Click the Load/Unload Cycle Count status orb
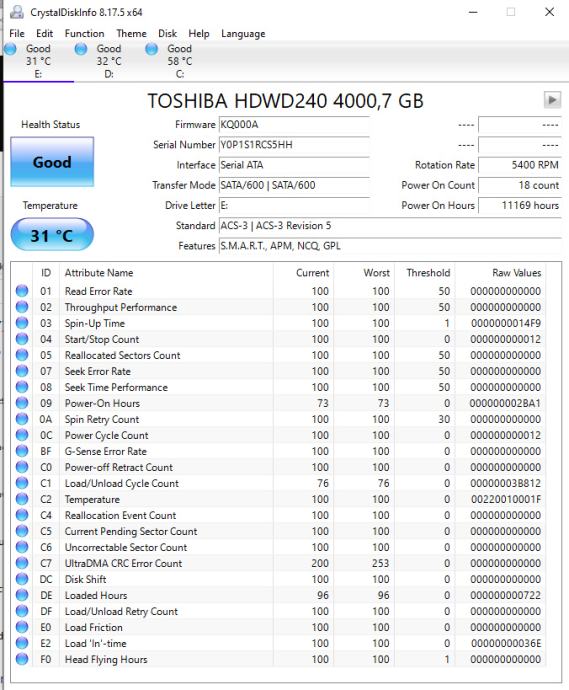This screenshot has width=569, height=690. (x=22, y=483)
